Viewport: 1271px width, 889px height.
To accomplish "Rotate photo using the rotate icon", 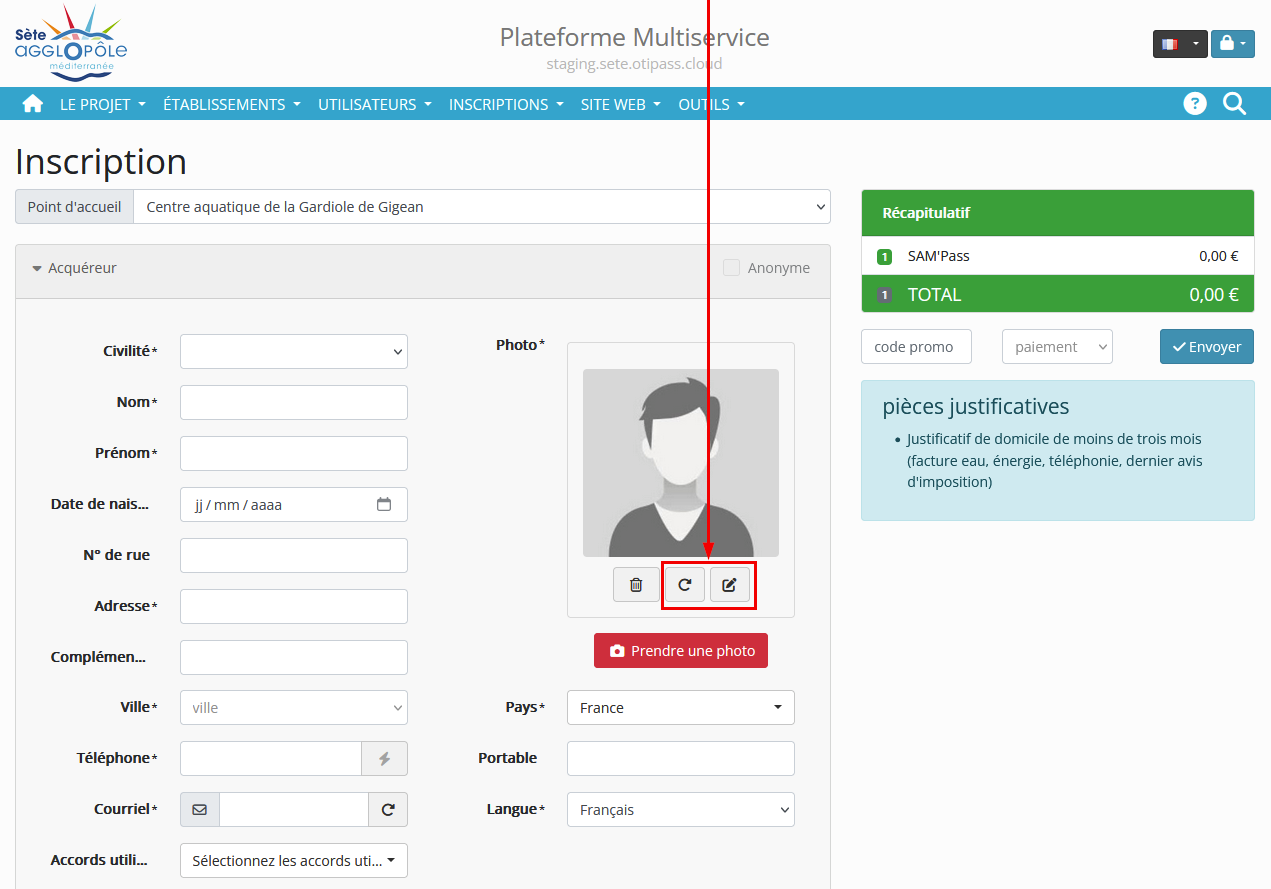I will 685,585.
